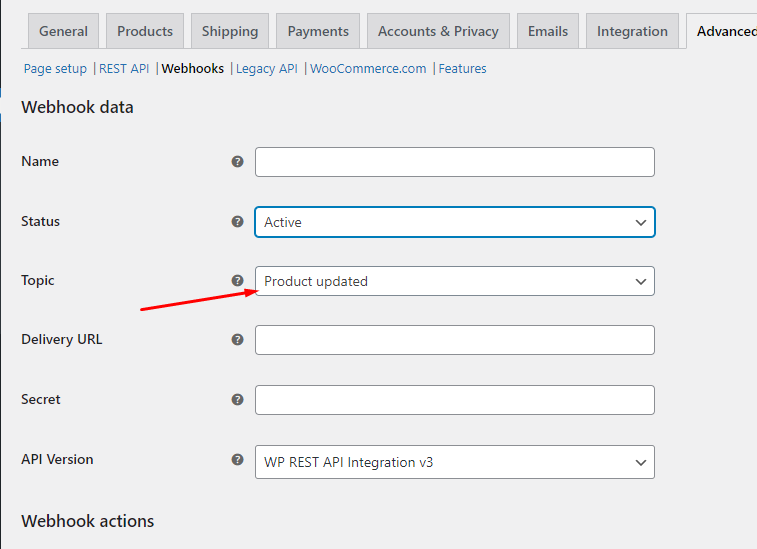Screen dimensions: 757x549
Task: Open the Products settings tab
Action: (145, 31)
